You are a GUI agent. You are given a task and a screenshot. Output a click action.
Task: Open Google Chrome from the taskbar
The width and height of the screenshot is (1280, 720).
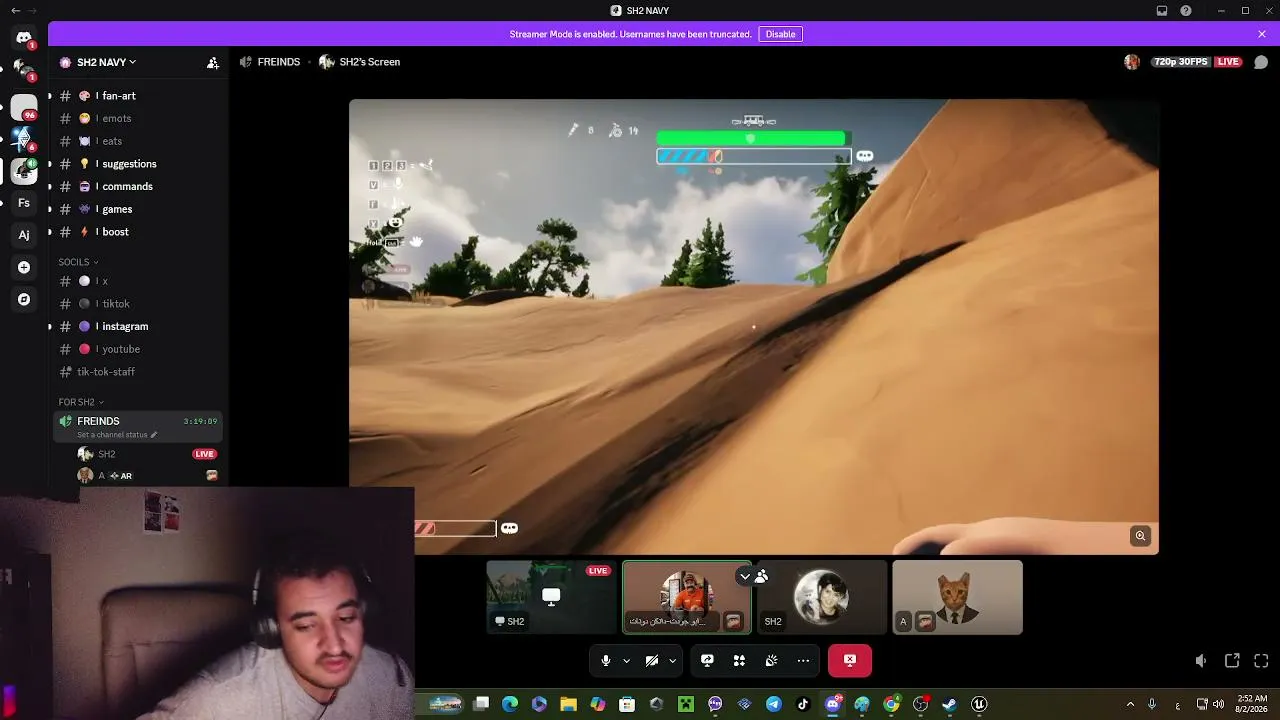(891, 704)
